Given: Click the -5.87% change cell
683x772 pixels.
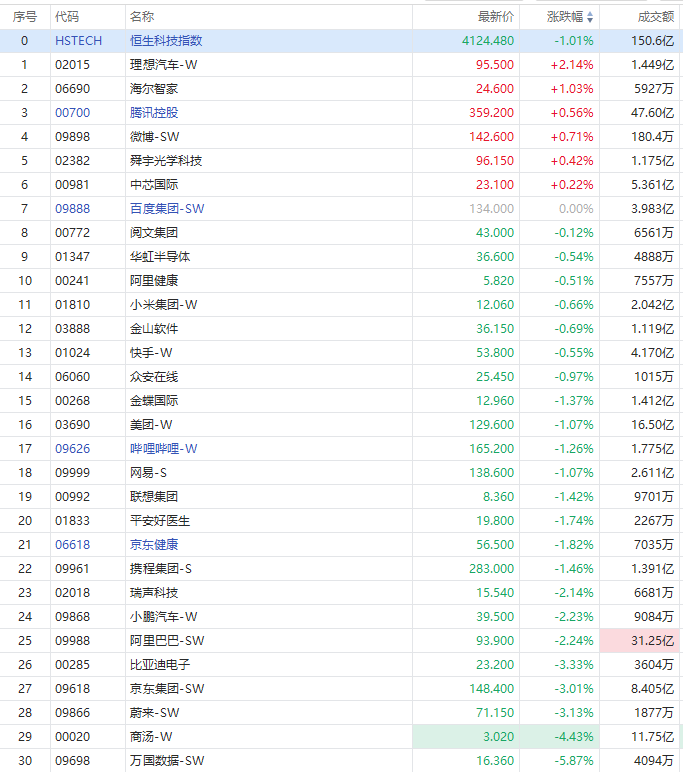Looking at the screenshot, I should [574, 761].
